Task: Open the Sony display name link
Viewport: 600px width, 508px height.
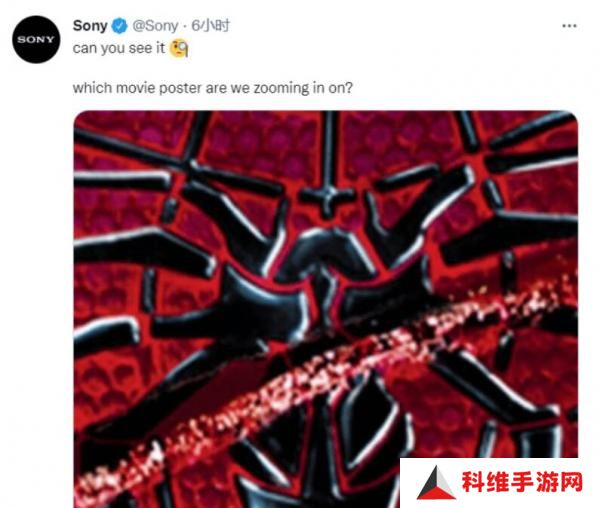Action: 90,26
